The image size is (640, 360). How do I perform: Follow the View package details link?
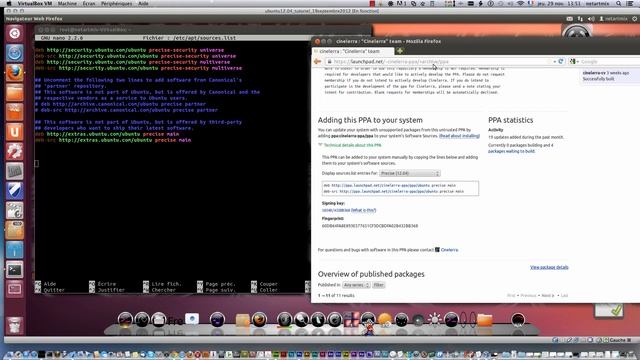[x=549, y=267]
